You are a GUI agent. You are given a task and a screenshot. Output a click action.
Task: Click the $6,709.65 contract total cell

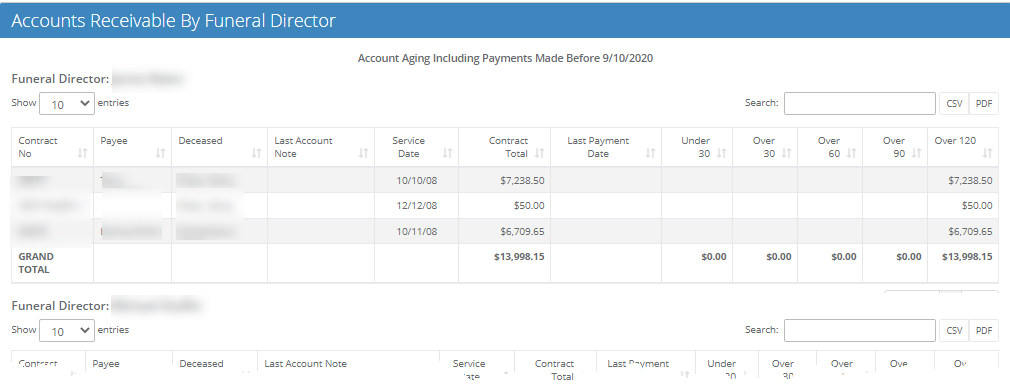tap(504, 231)
